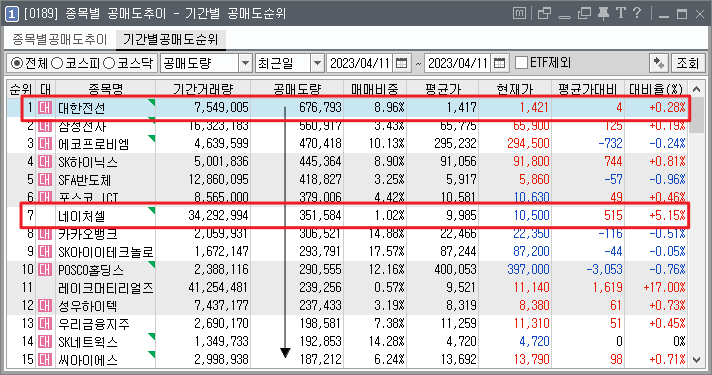712x375 pixels.
Task: Click the table scrollbar down arrow
Action: pos(696,360)
